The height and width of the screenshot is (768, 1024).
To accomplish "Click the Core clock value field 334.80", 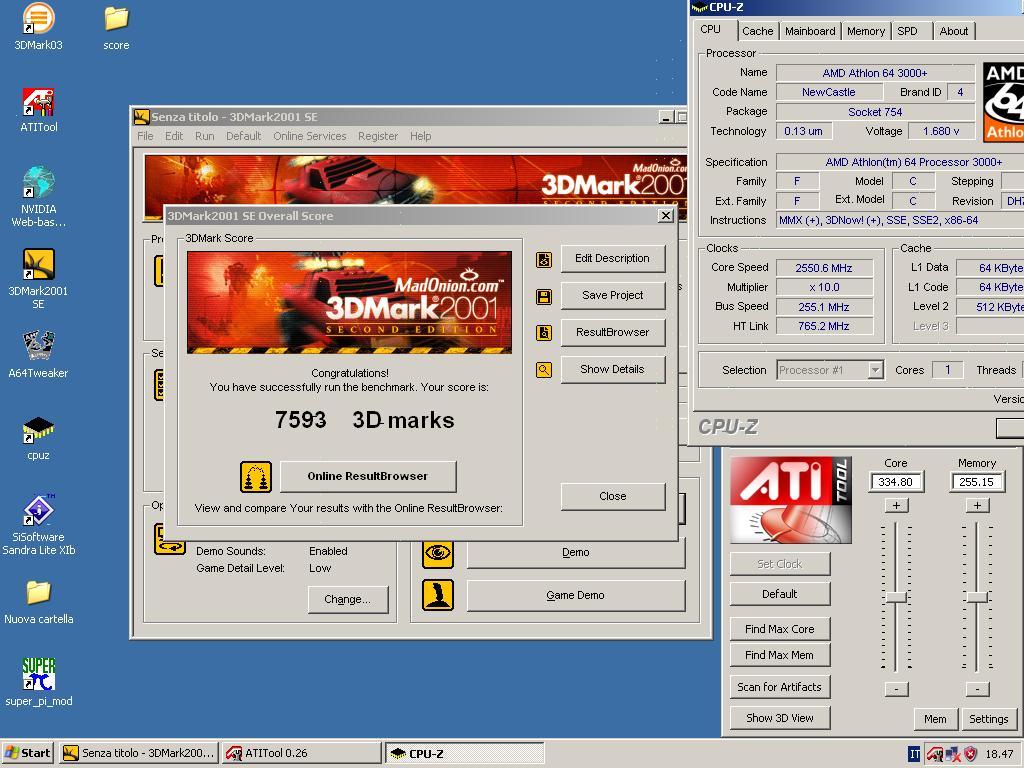I will 896,482.
